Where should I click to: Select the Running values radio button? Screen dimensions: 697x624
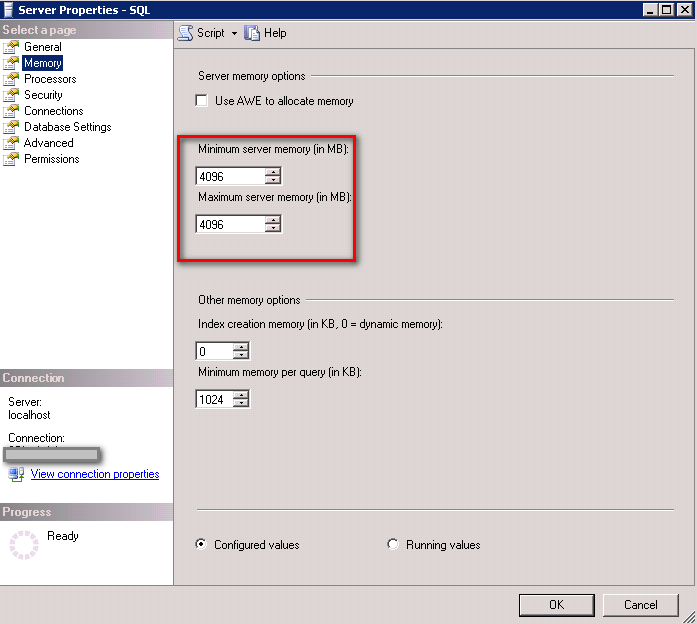393,544
